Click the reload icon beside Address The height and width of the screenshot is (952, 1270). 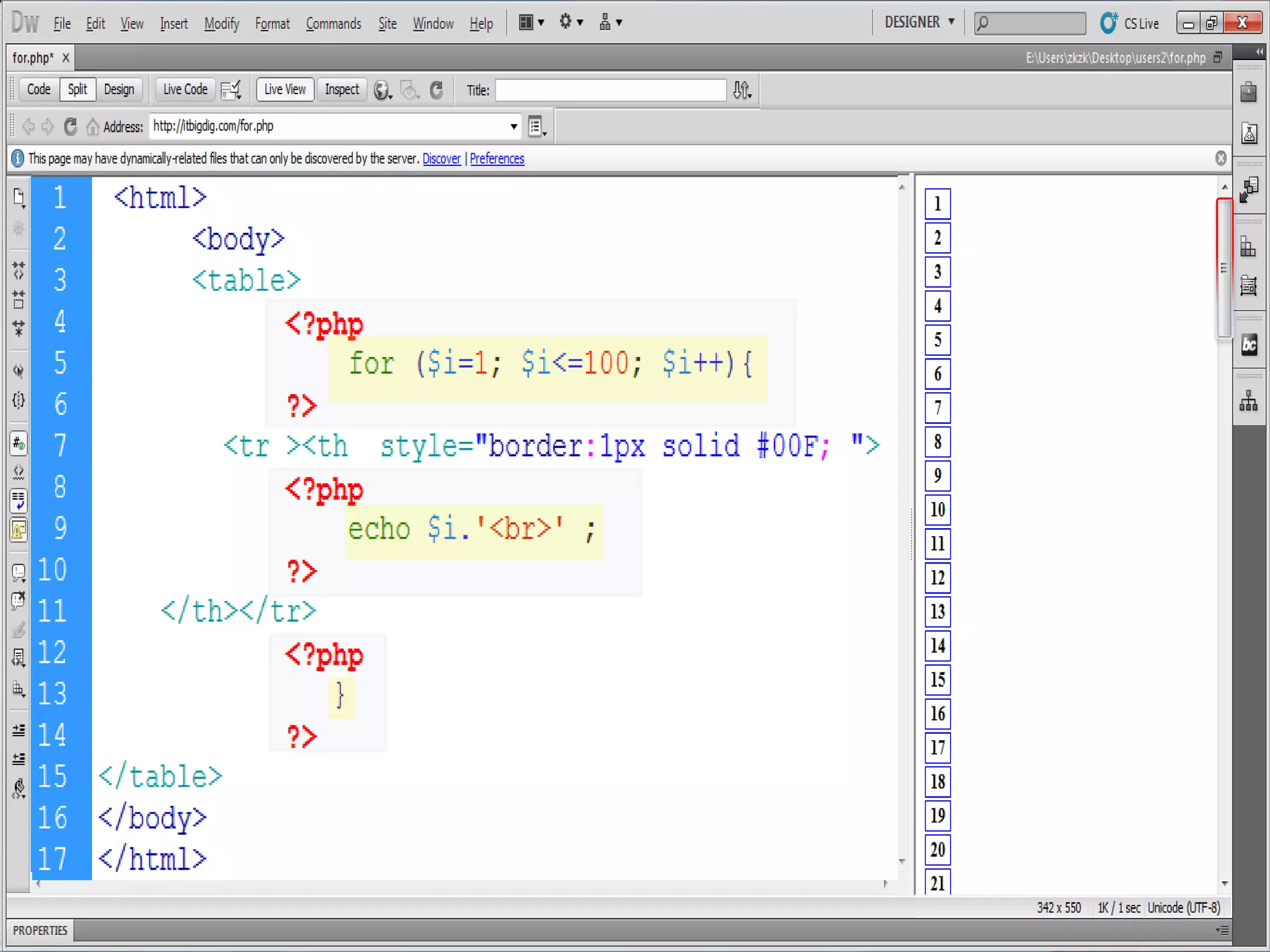coord(71,127)
